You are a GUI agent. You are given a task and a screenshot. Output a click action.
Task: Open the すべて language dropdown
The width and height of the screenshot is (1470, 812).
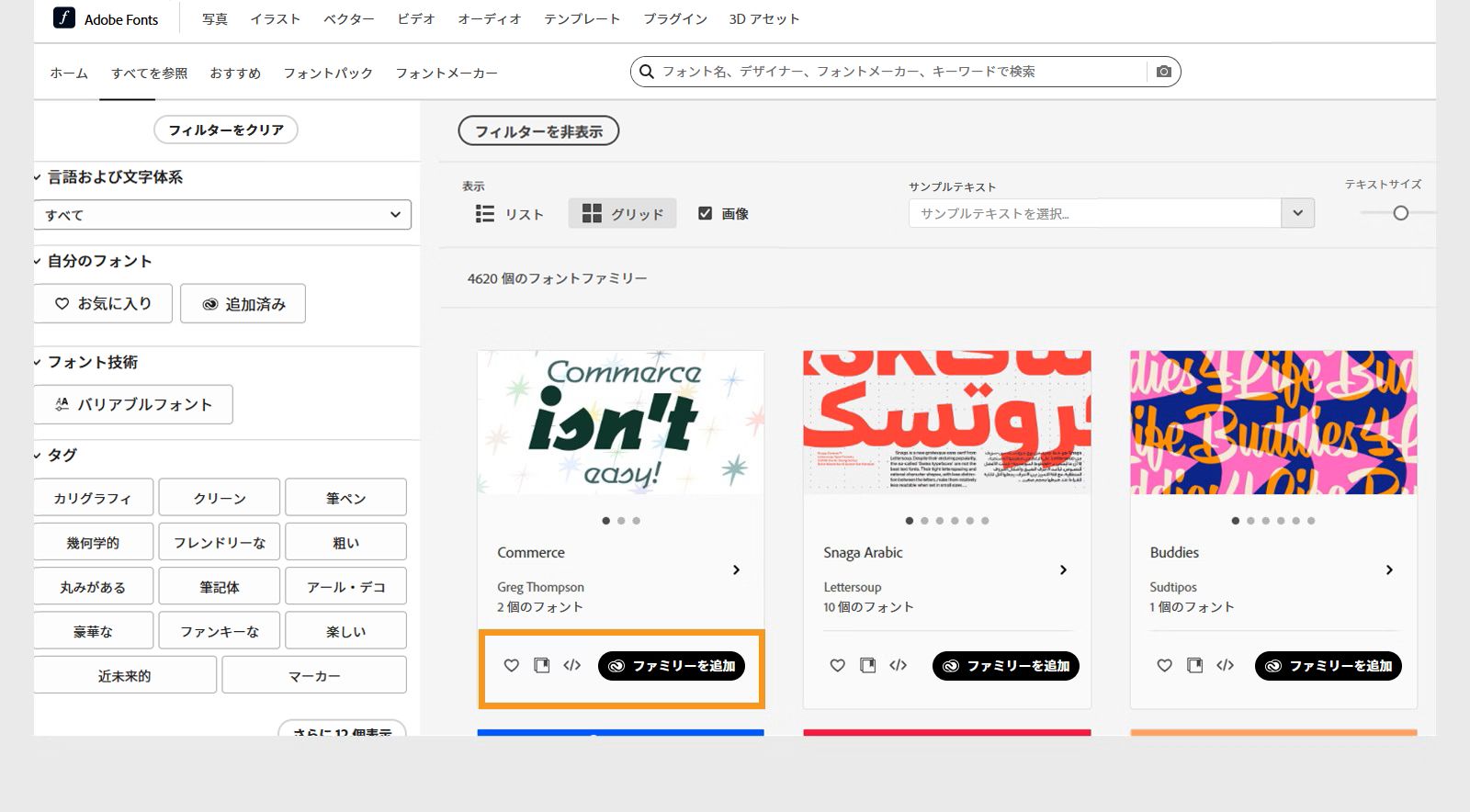tap(223, 215)
